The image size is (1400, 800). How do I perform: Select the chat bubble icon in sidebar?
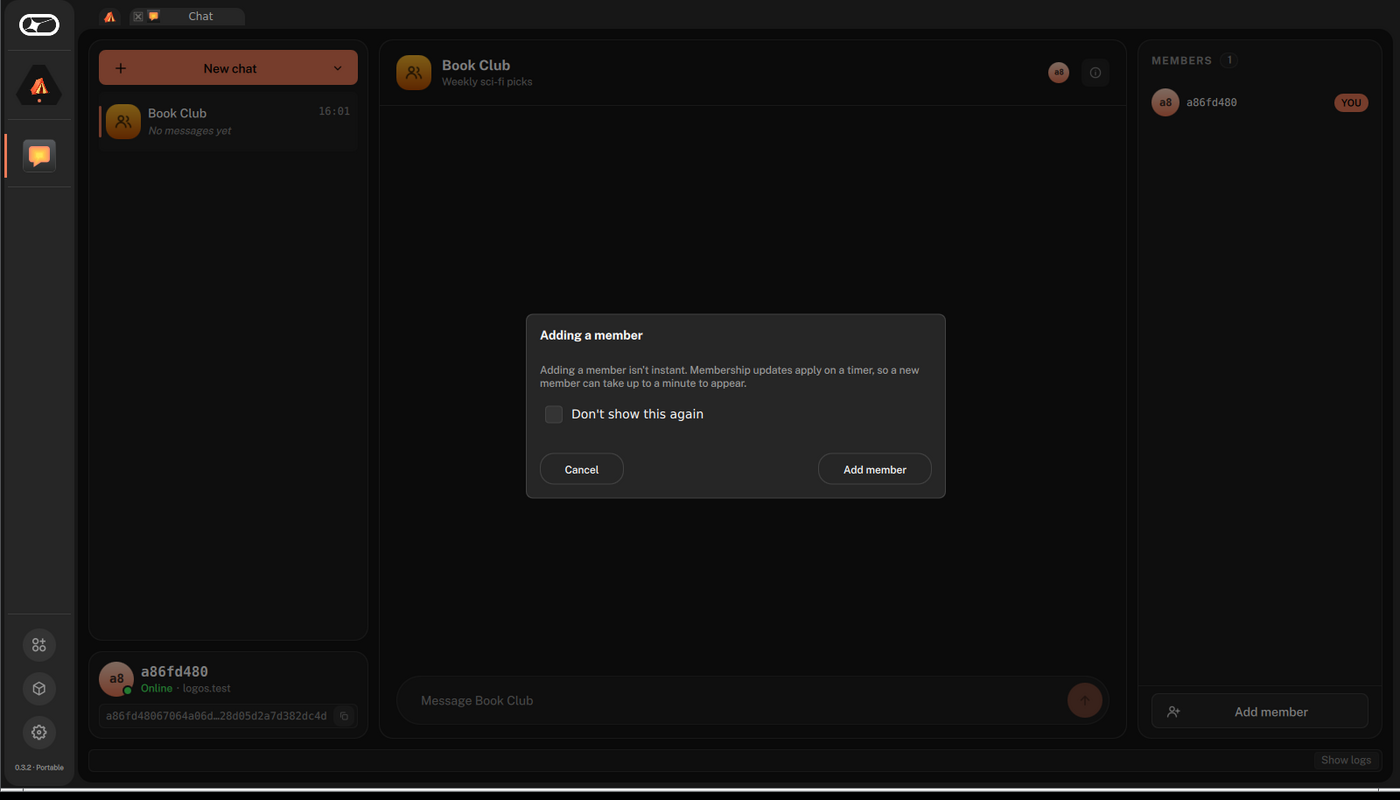39,156
